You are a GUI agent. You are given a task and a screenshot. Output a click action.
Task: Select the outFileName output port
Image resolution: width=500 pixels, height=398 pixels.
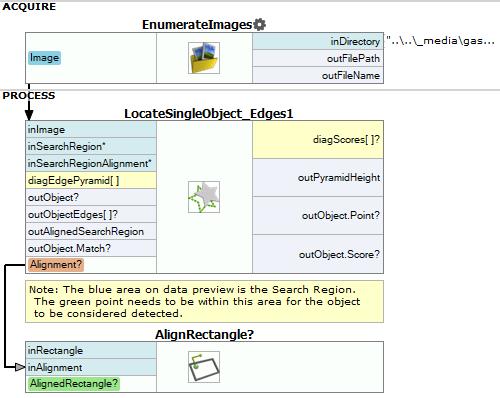(x=318, y=75)
